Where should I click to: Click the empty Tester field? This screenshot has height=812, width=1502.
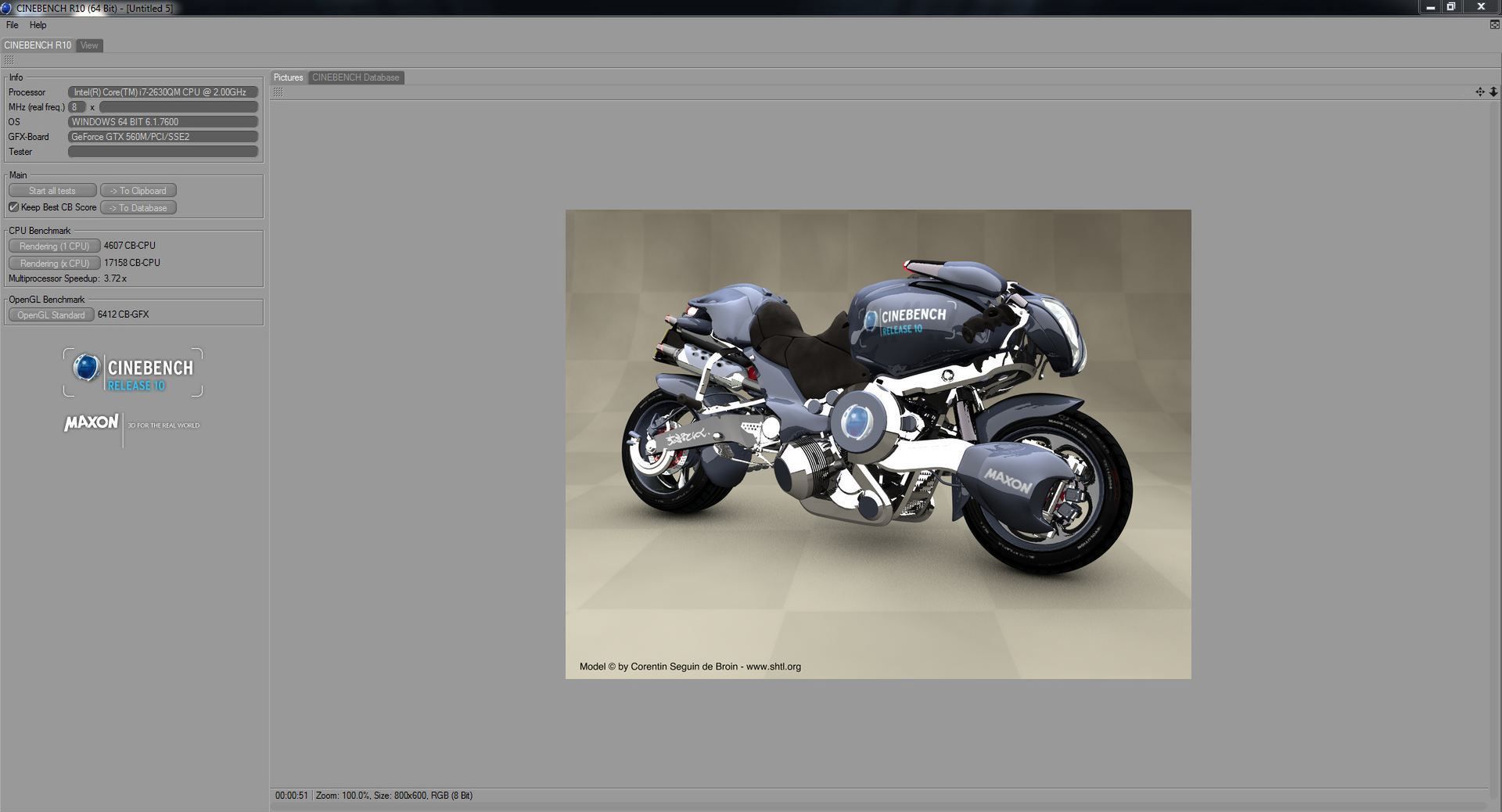click(163, 152)
